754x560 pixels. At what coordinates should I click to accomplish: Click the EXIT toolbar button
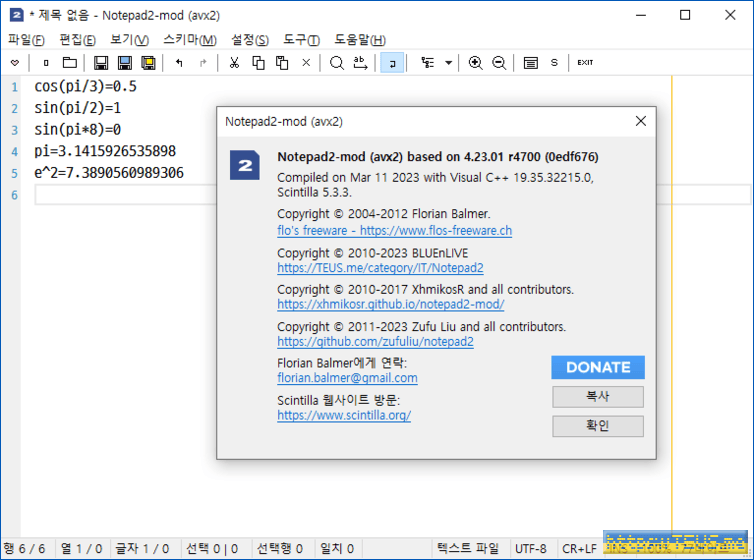pyautogui.click(x=585, y=63)
